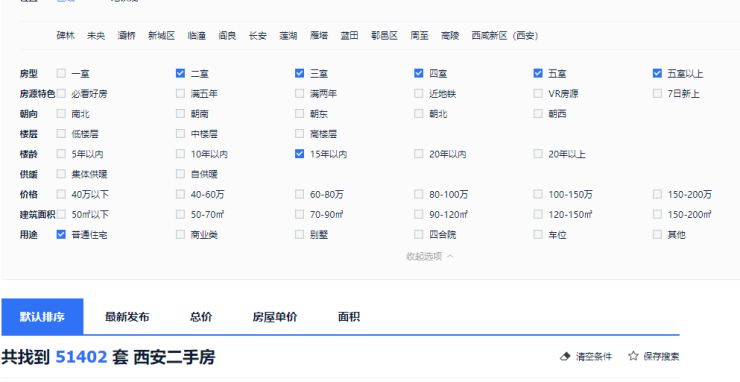The height and width of the screenshot is (382, 740).
Task: Click 清空条件 to clear filters
Action: [x=593, y=357]
